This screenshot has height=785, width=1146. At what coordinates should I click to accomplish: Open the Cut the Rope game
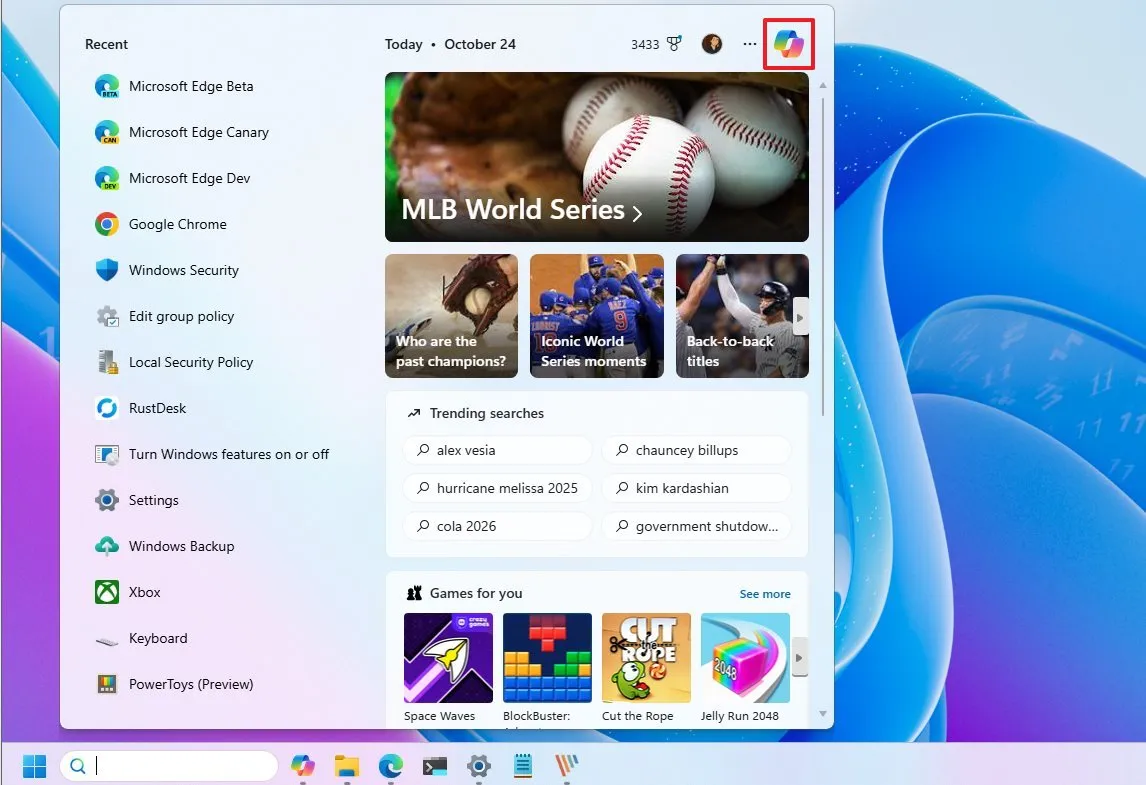646,658
